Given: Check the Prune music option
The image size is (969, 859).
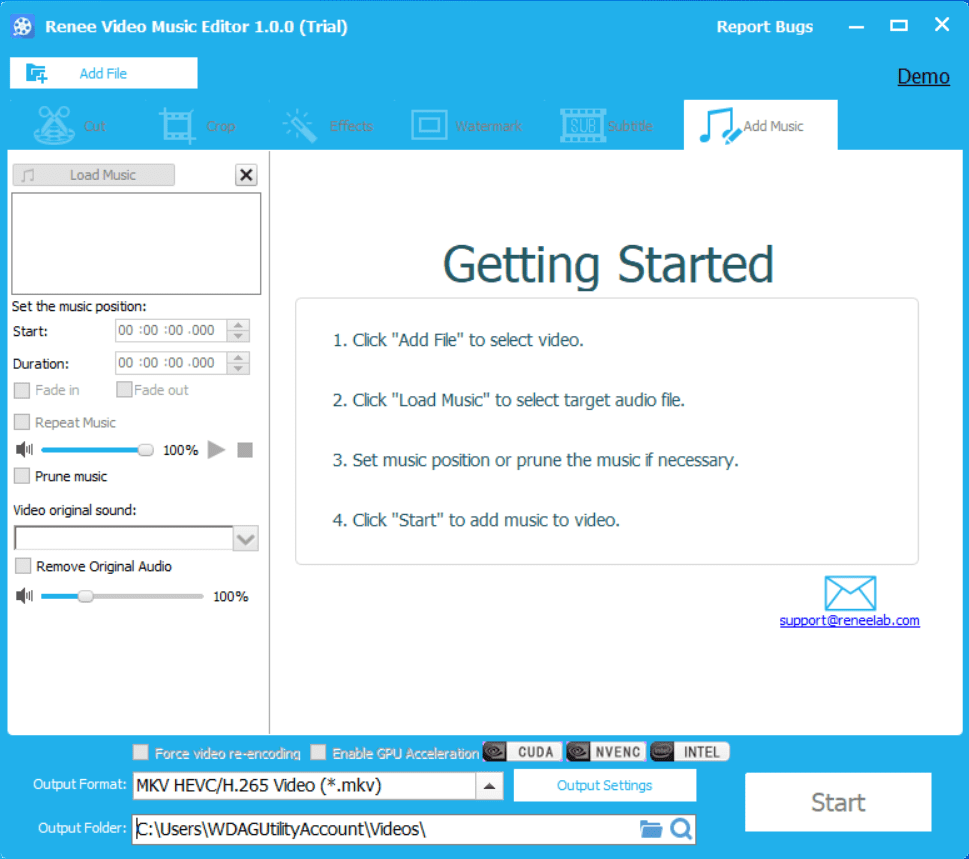Looking at the screenshot, I should point(22,476).
